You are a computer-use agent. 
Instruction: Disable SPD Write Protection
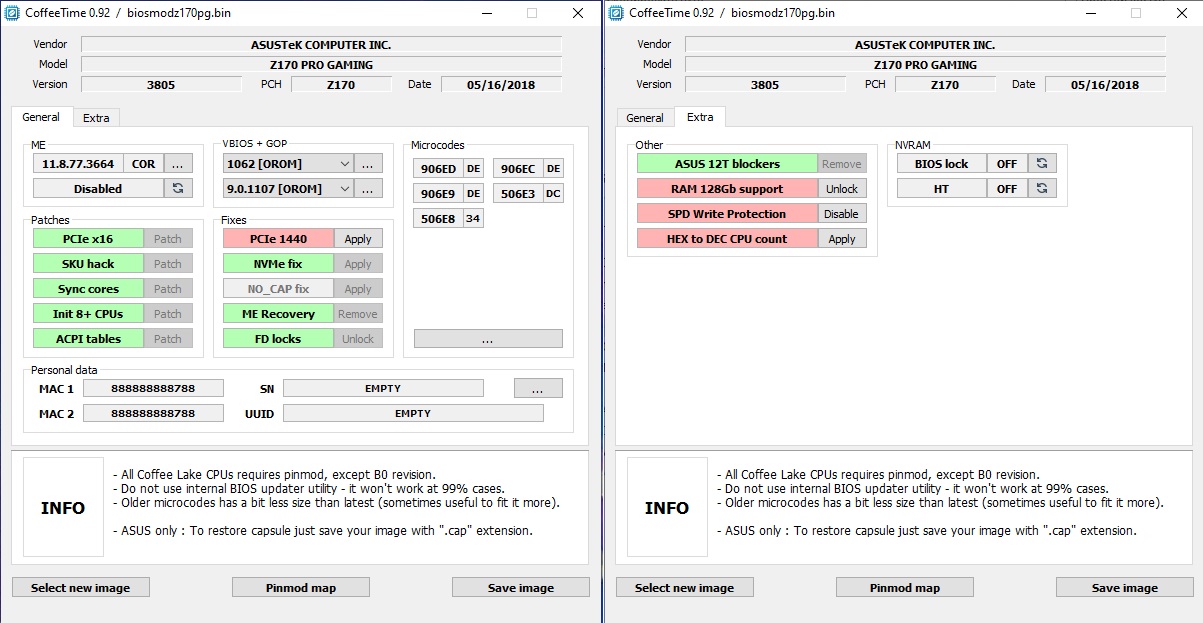pos(842,214)
